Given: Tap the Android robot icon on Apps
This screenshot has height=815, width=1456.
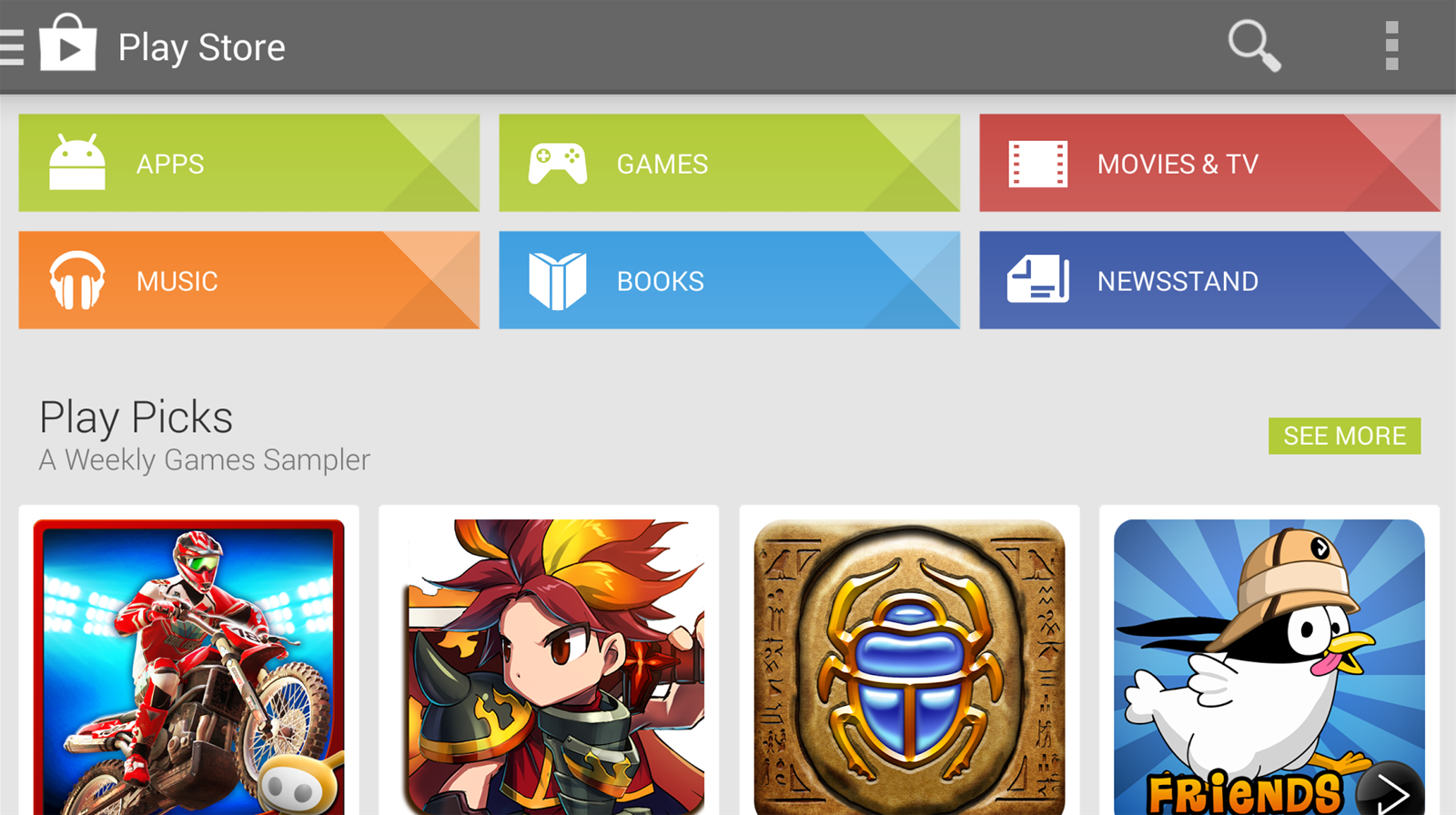Looking at the screenshot, I should coord(77,163).
